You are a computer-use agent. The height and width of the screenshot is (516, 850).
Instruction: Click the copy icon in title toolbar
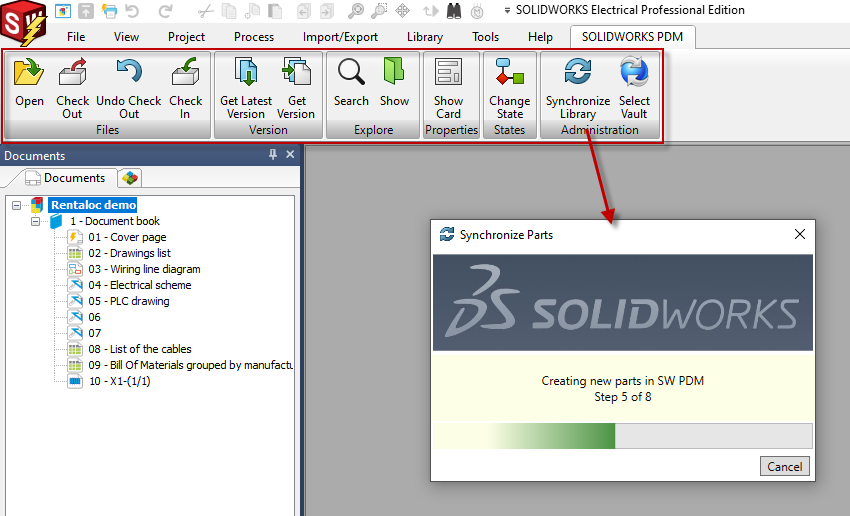(229, 11)
